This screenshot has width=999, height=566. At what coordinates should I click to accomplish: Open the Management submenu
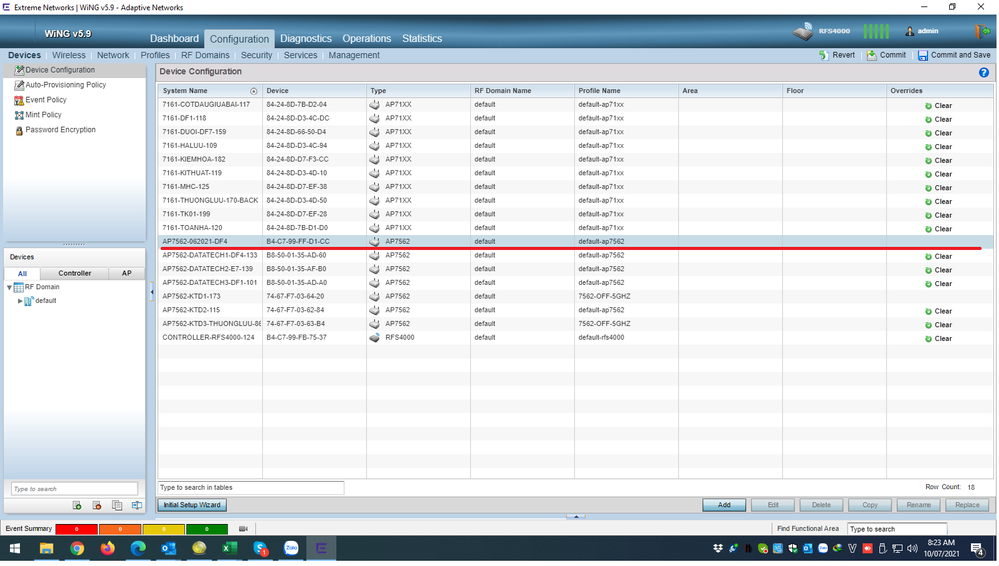pos(354,55)
